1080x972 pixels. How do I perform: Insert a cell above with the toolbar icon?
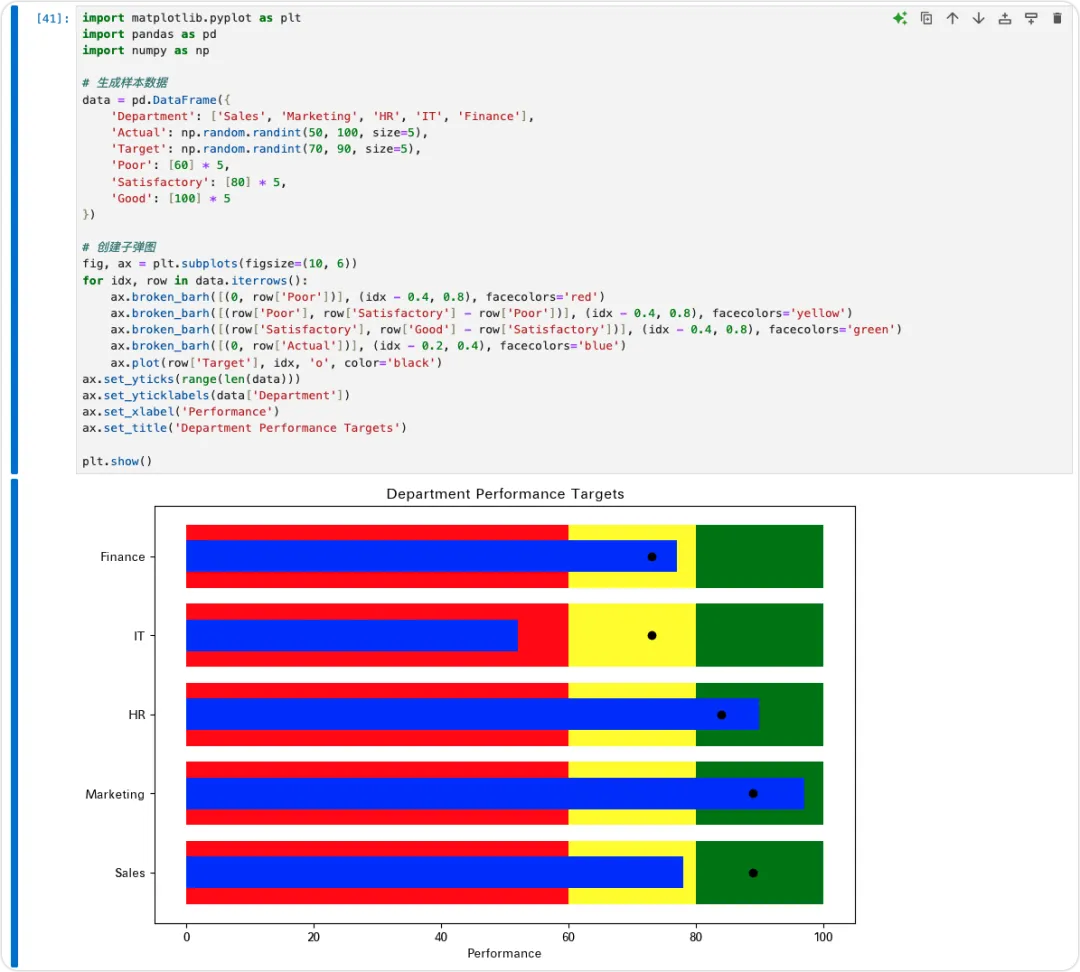click(1005, 19)
